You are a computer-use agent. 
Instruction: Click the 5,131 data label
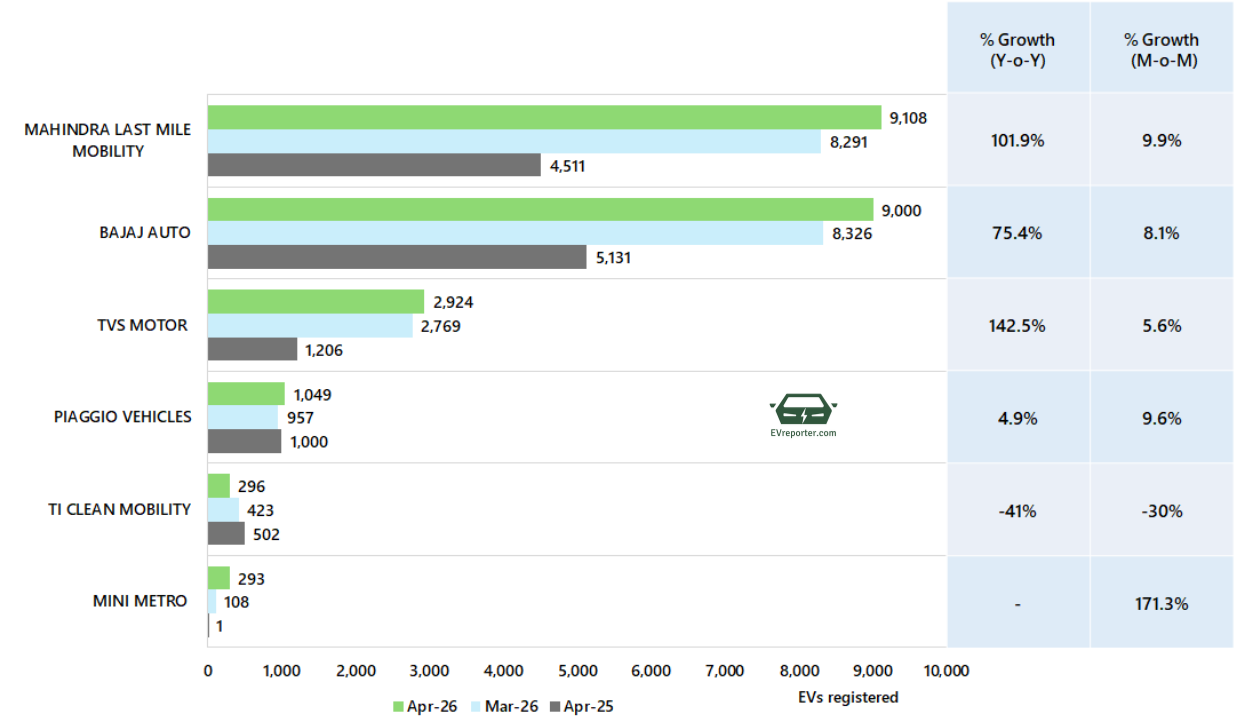(613, 258)
